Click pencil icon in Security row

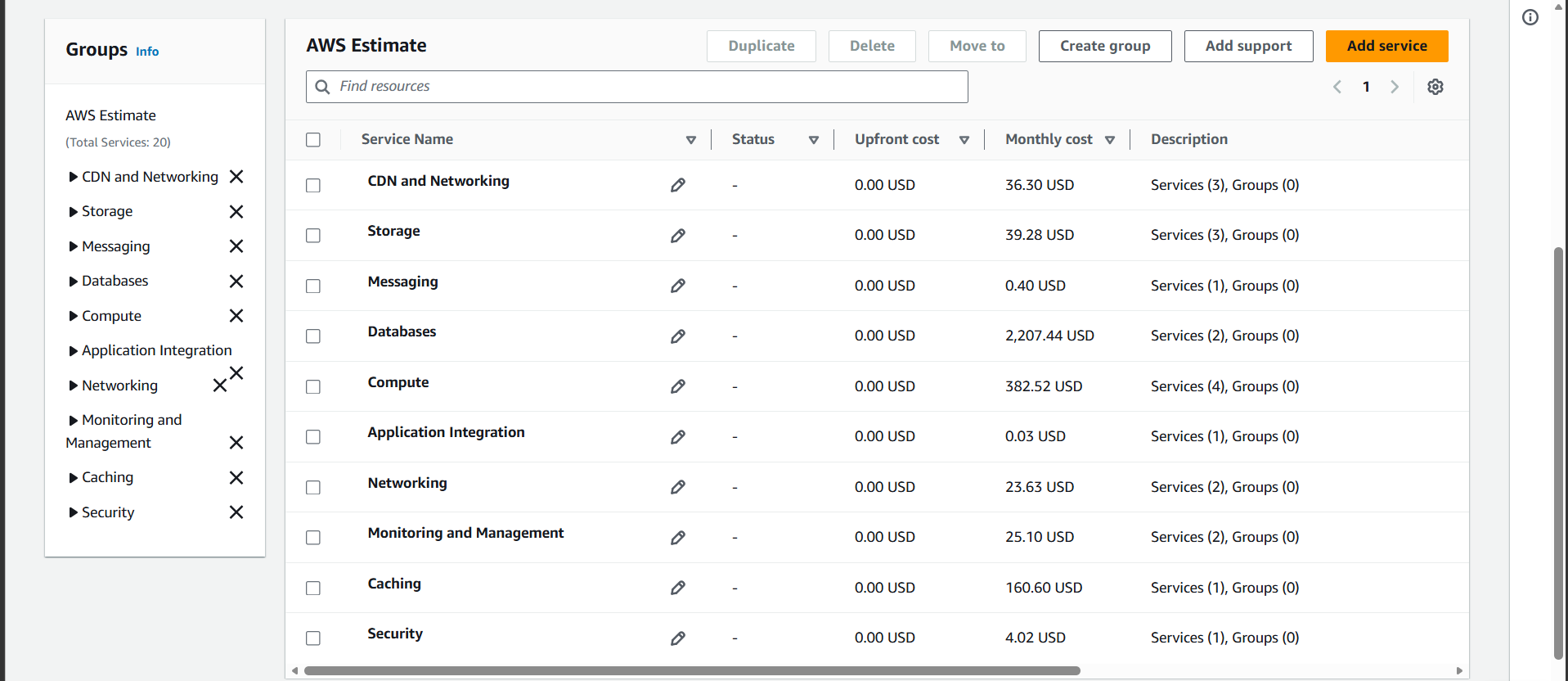click(x=678, y=638)
